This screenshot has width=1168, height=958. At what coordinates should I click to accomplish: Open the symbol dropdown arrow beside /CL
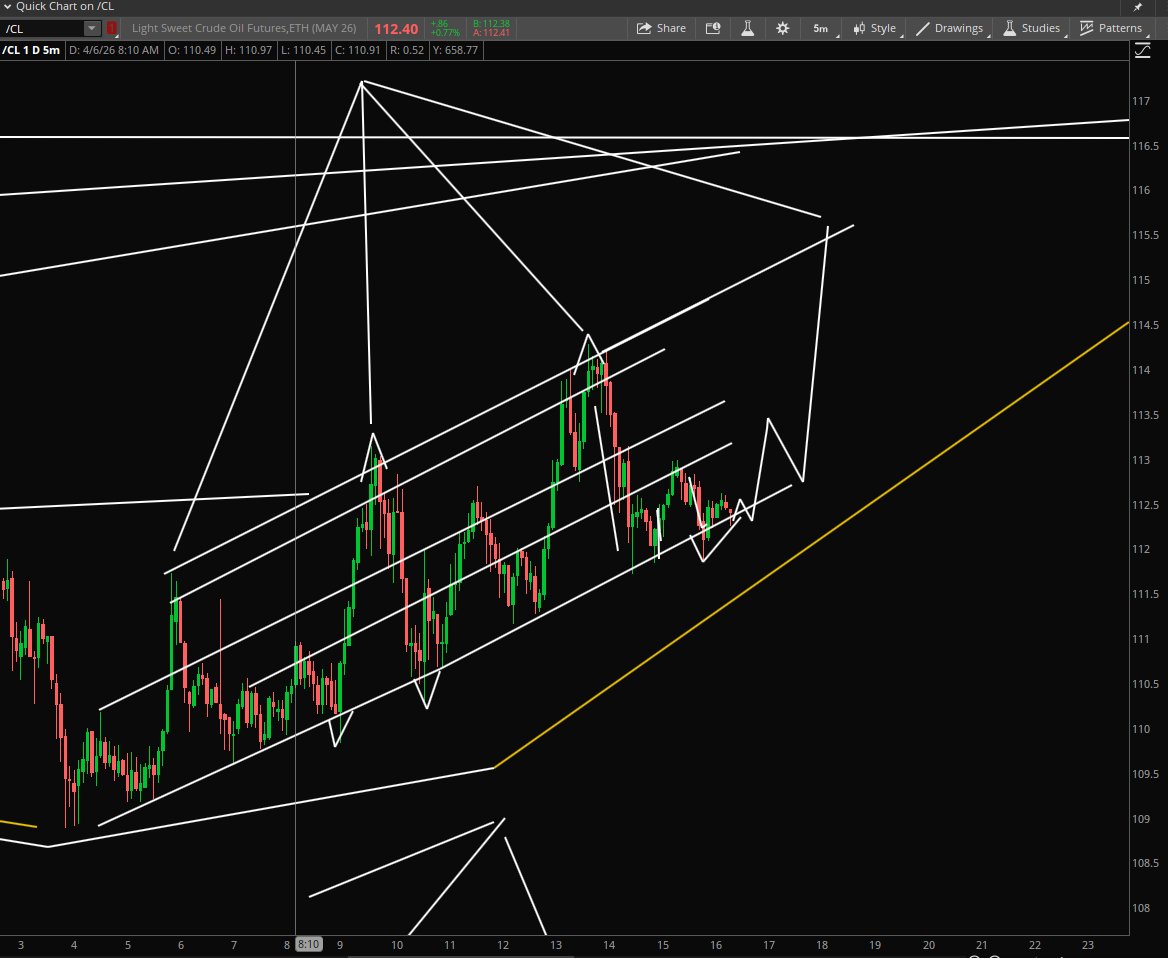click(92, 28)
